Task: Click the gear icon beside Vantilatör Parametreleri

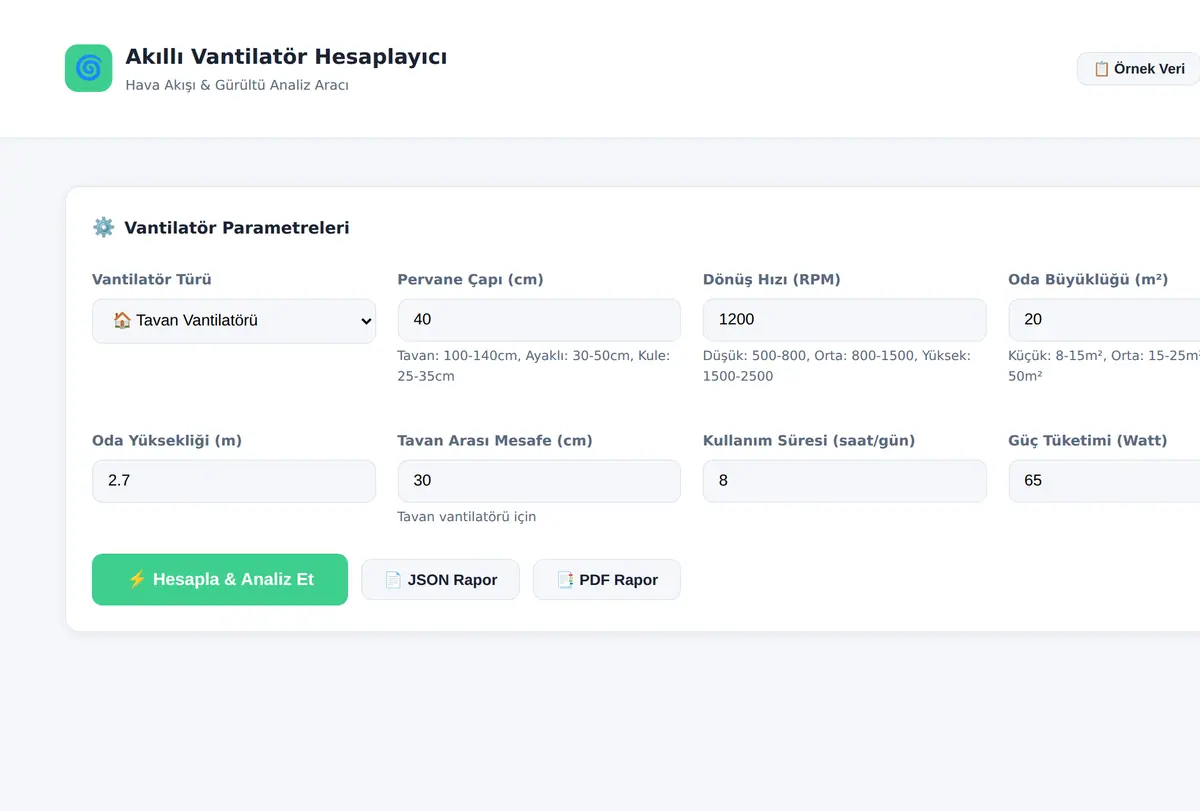Action: [x=103, y=227]
